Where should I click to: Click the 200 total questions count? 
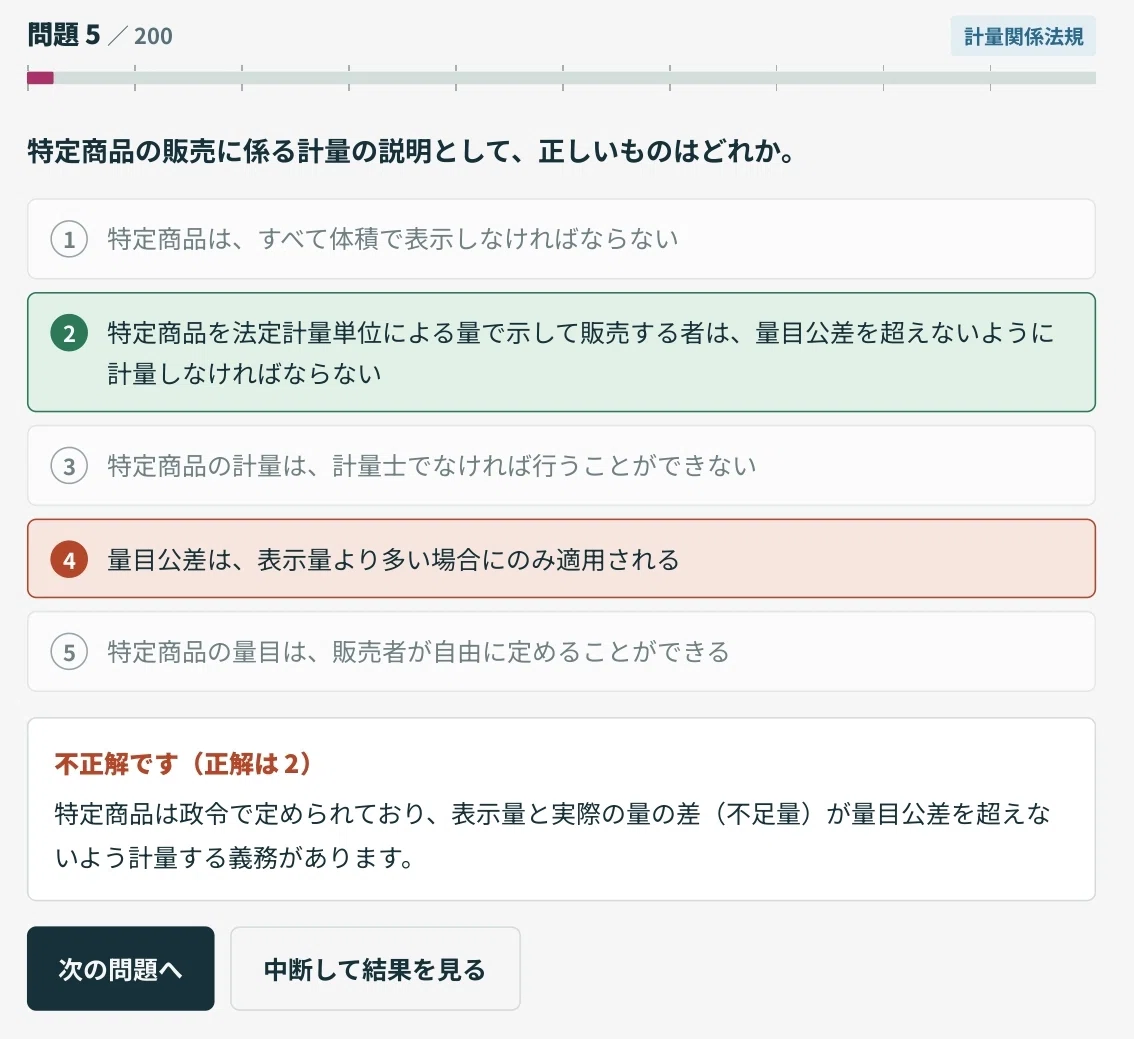click(x=153, y=36)
